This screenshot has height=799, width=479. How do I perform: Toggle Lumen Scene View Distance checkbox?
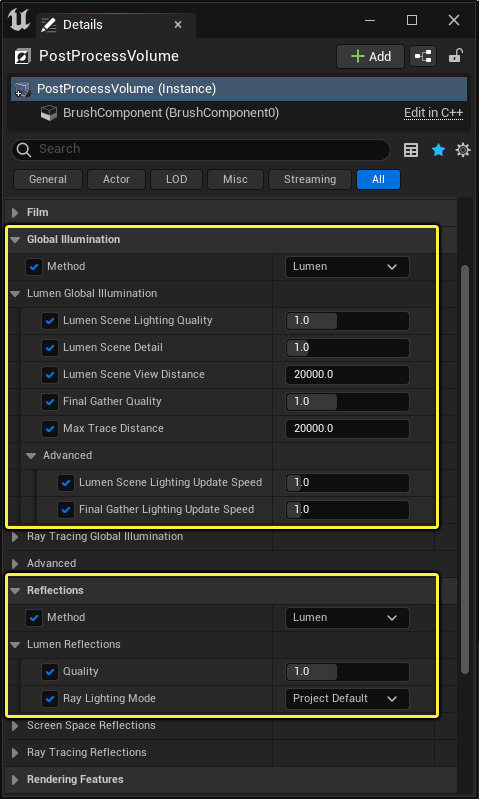click(49, 375)
